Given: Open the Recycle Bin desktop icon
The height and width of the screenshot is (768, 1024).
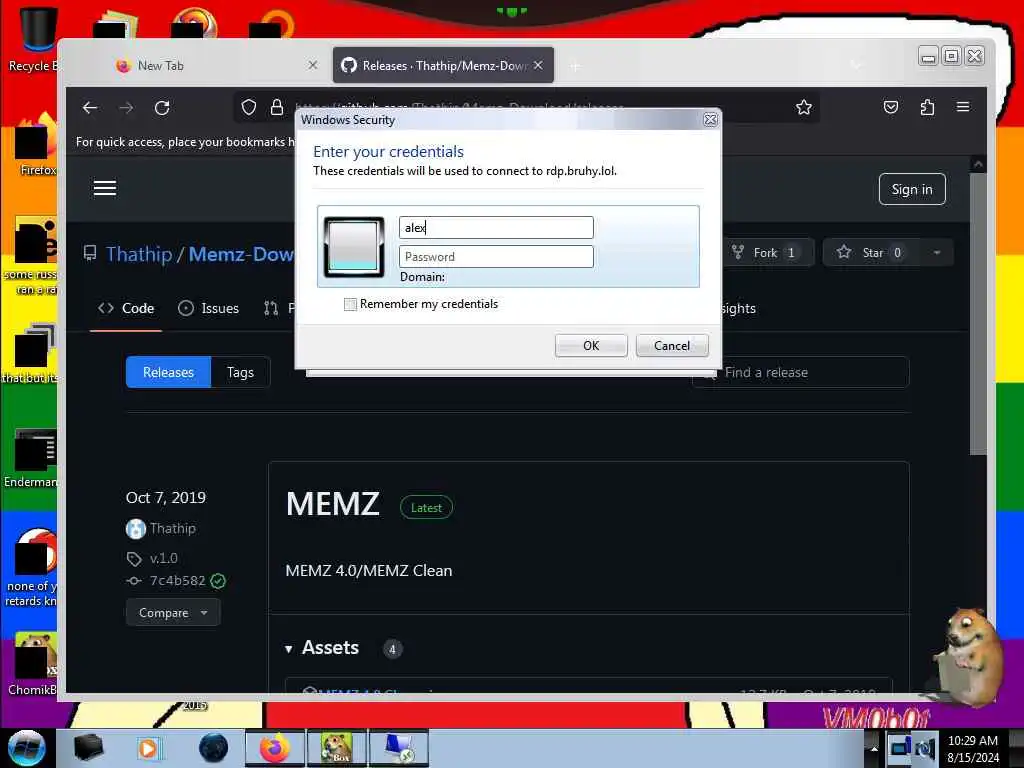Looking at the screenshot, I should (x=36, y=37).
